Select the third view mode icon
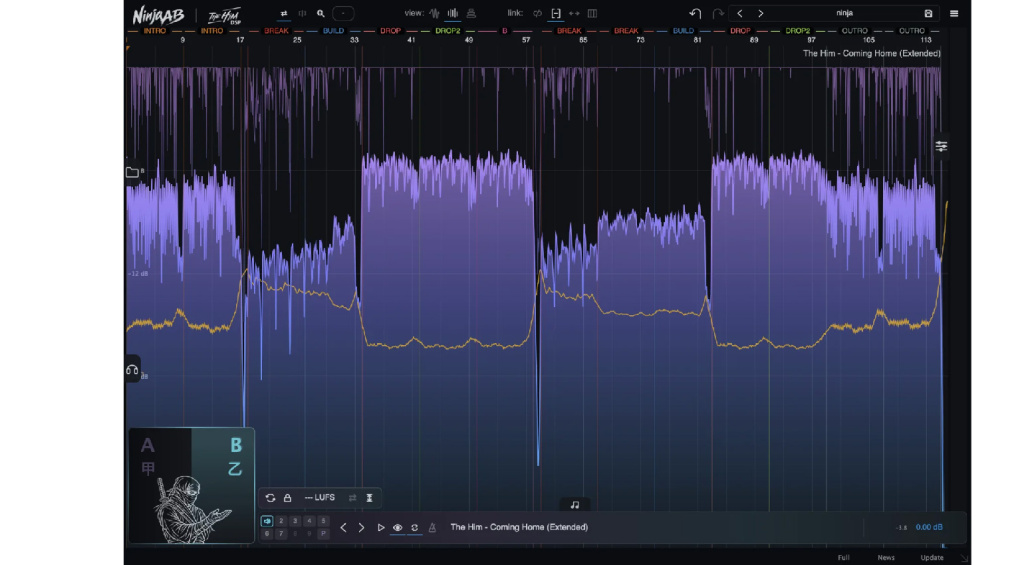 (x=471, y=13)
